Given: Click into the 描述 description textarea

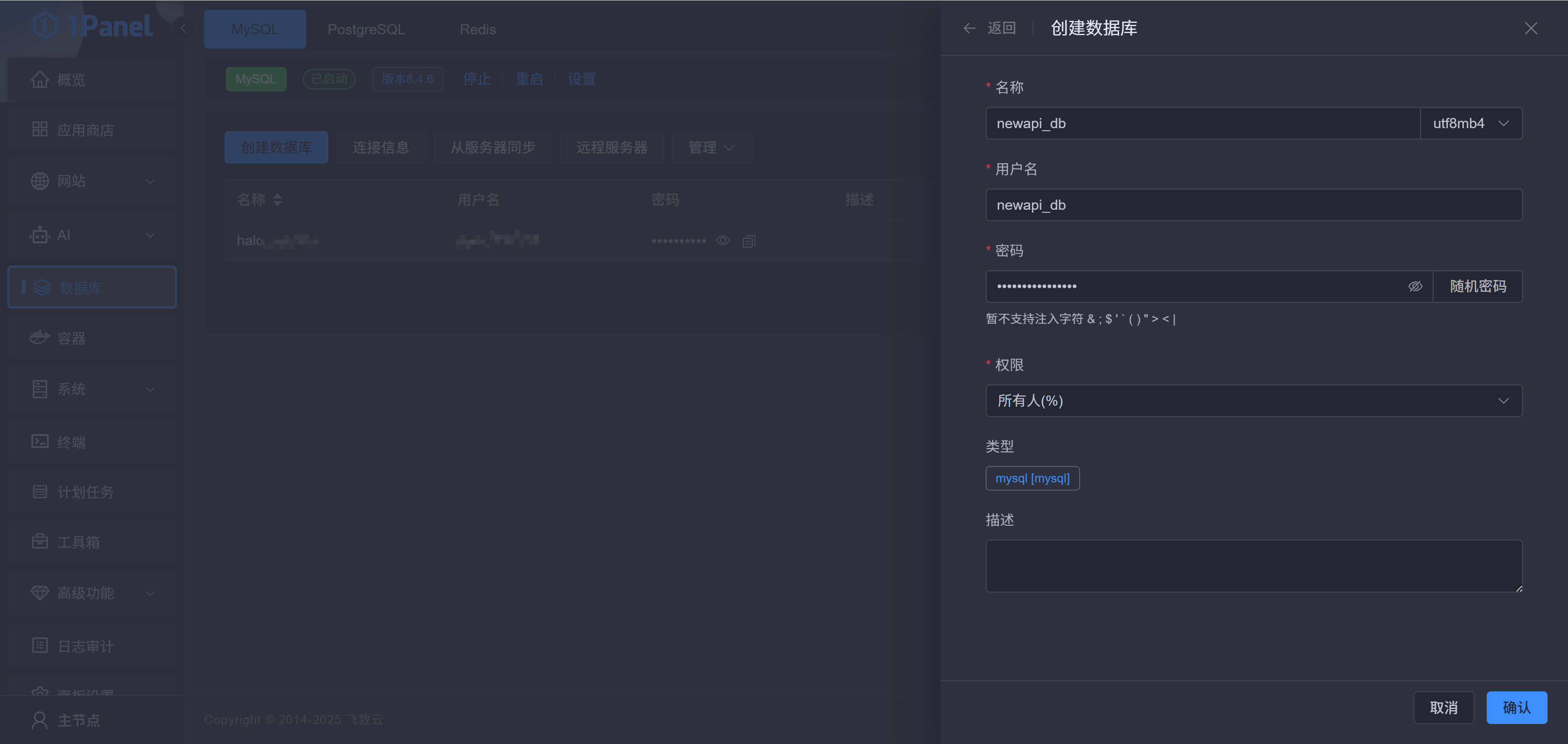Looking at the screenshot, I should [x=1253, y=566].
